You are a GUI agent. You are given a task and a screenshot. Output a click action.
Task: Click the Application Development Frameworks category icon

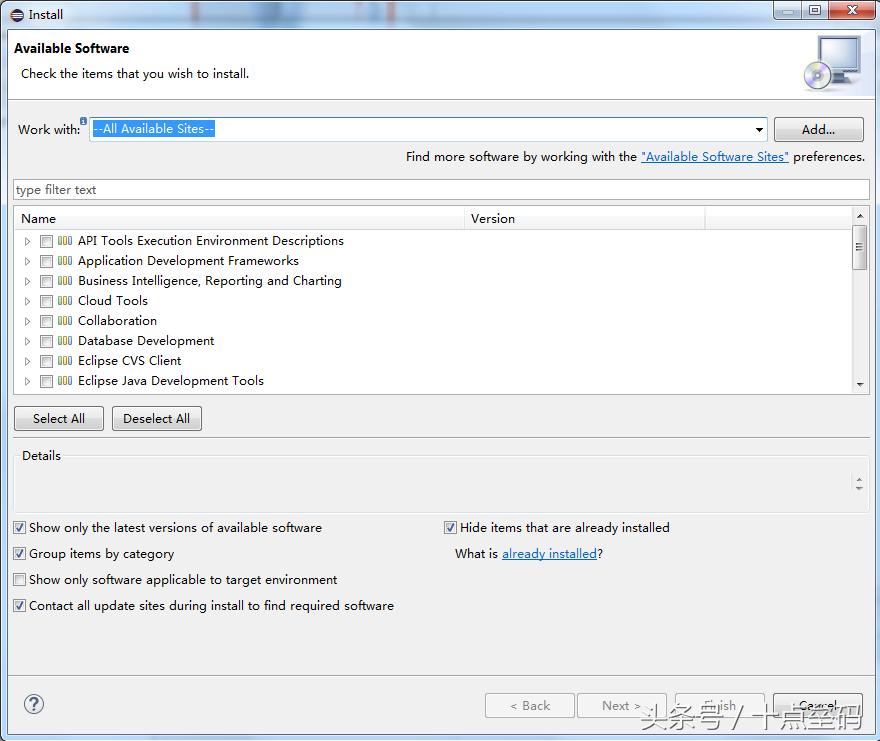[65, 261]
